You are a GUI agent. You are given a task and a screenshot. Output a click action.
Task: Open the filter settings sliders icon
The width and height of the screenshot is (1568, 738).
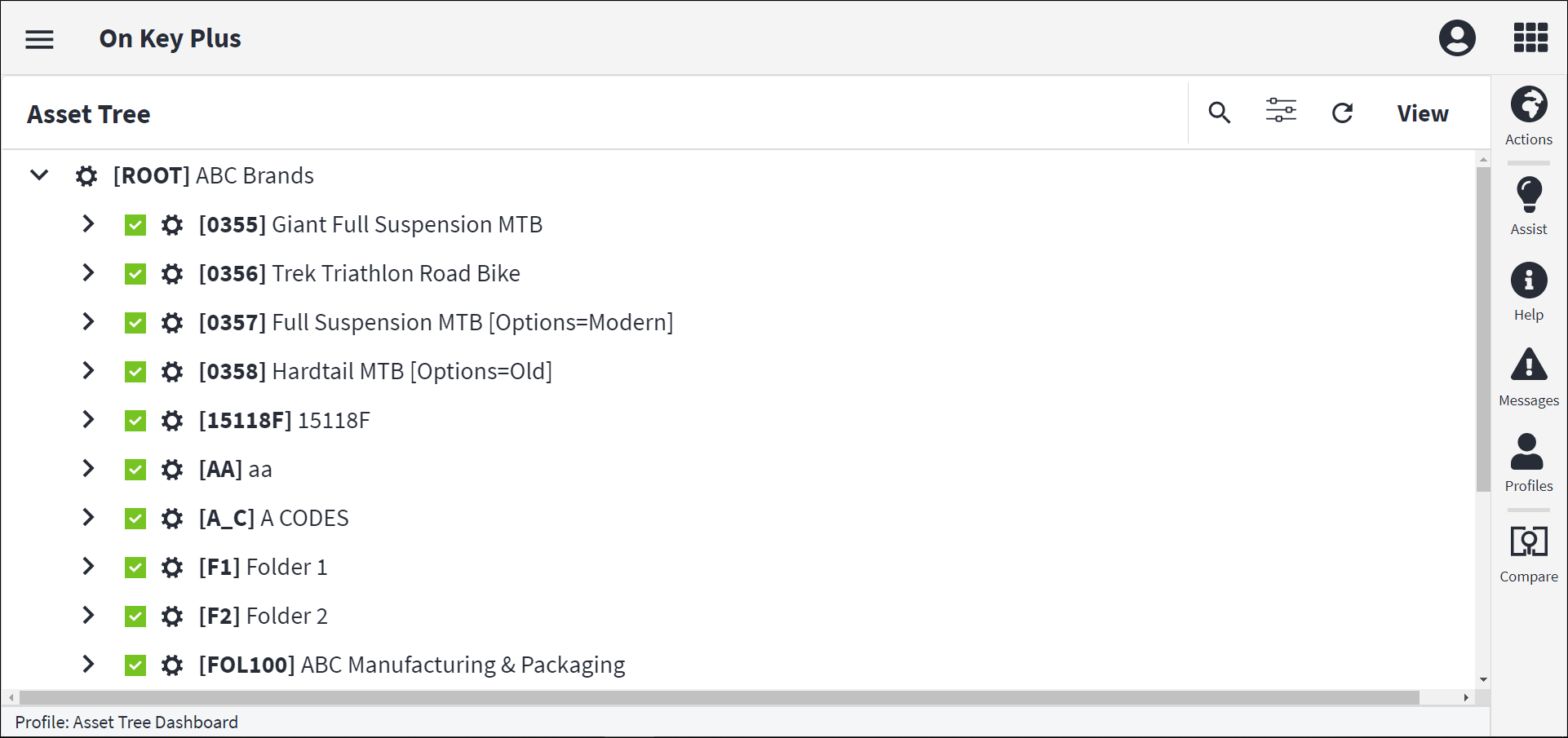[1281, 110]
